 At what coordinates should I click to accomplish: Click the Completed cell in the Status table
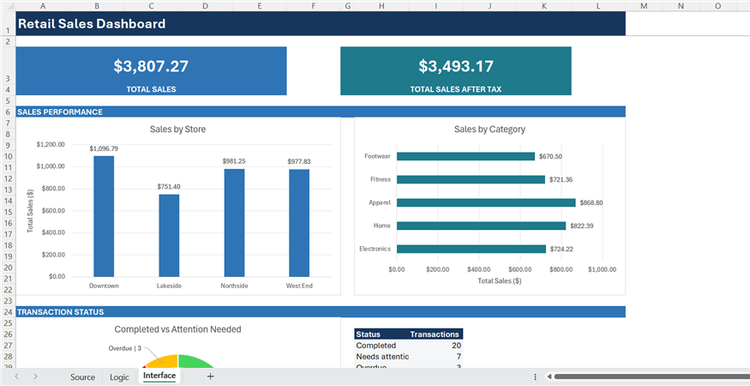point(381,345)
